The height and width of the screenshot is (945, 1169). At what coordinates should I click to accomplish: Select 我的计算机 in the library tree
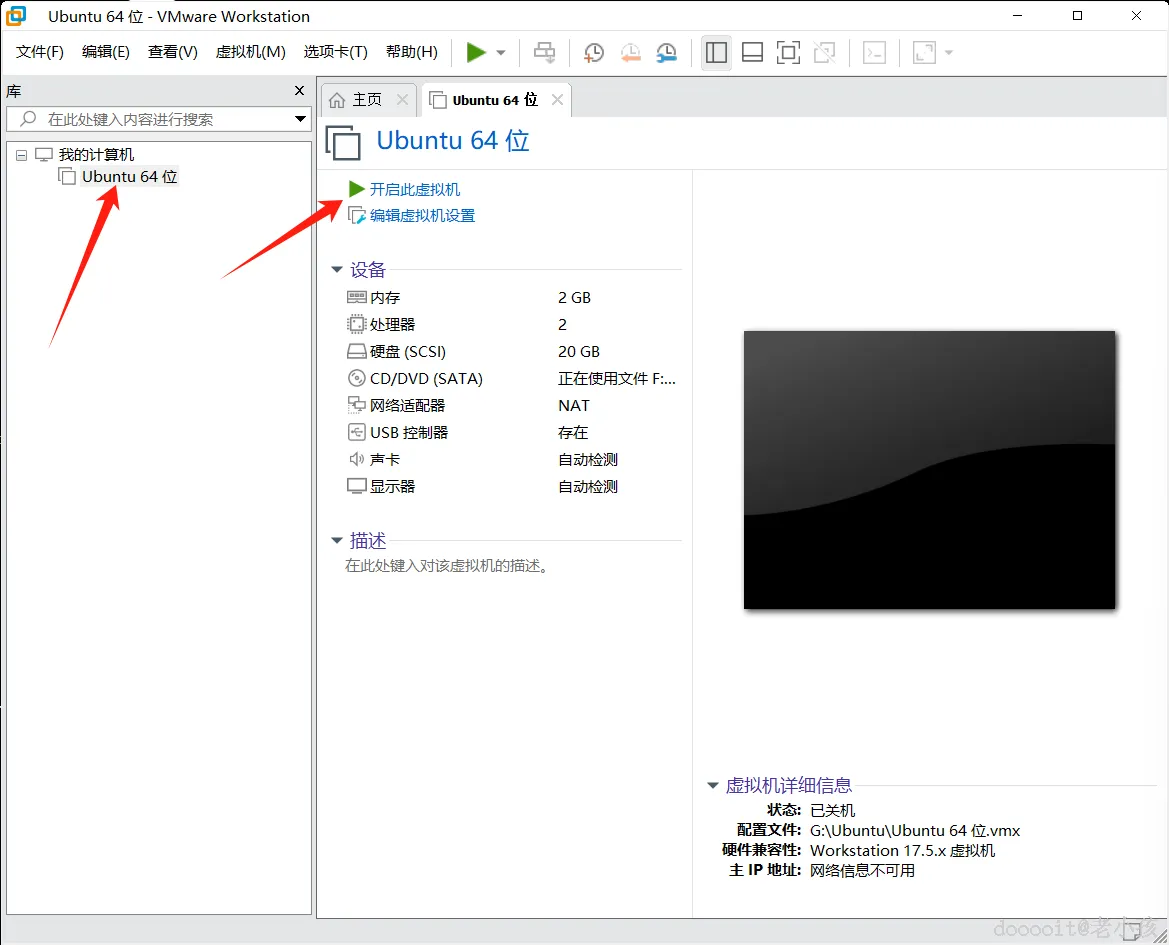click(x=96, y=154)
